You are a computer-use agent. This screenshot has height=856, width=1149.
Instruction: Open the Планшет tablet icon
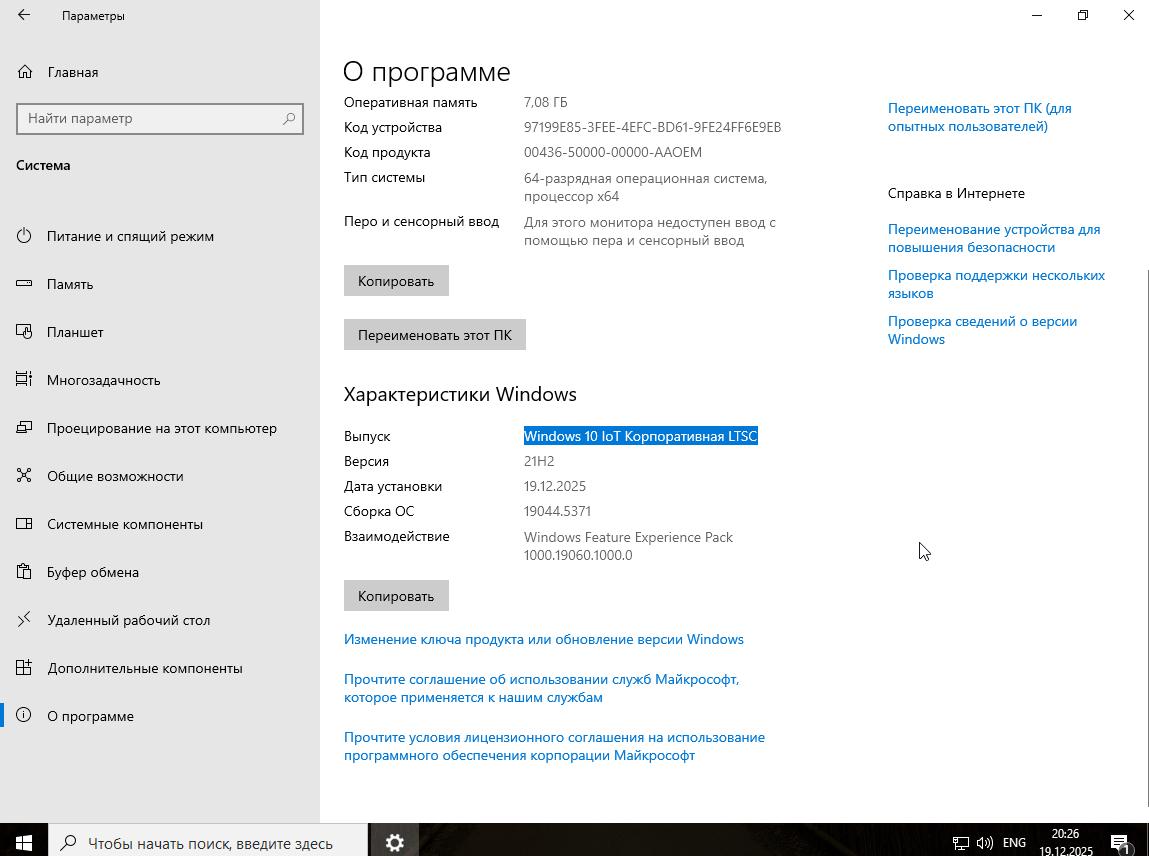[24, 332]
